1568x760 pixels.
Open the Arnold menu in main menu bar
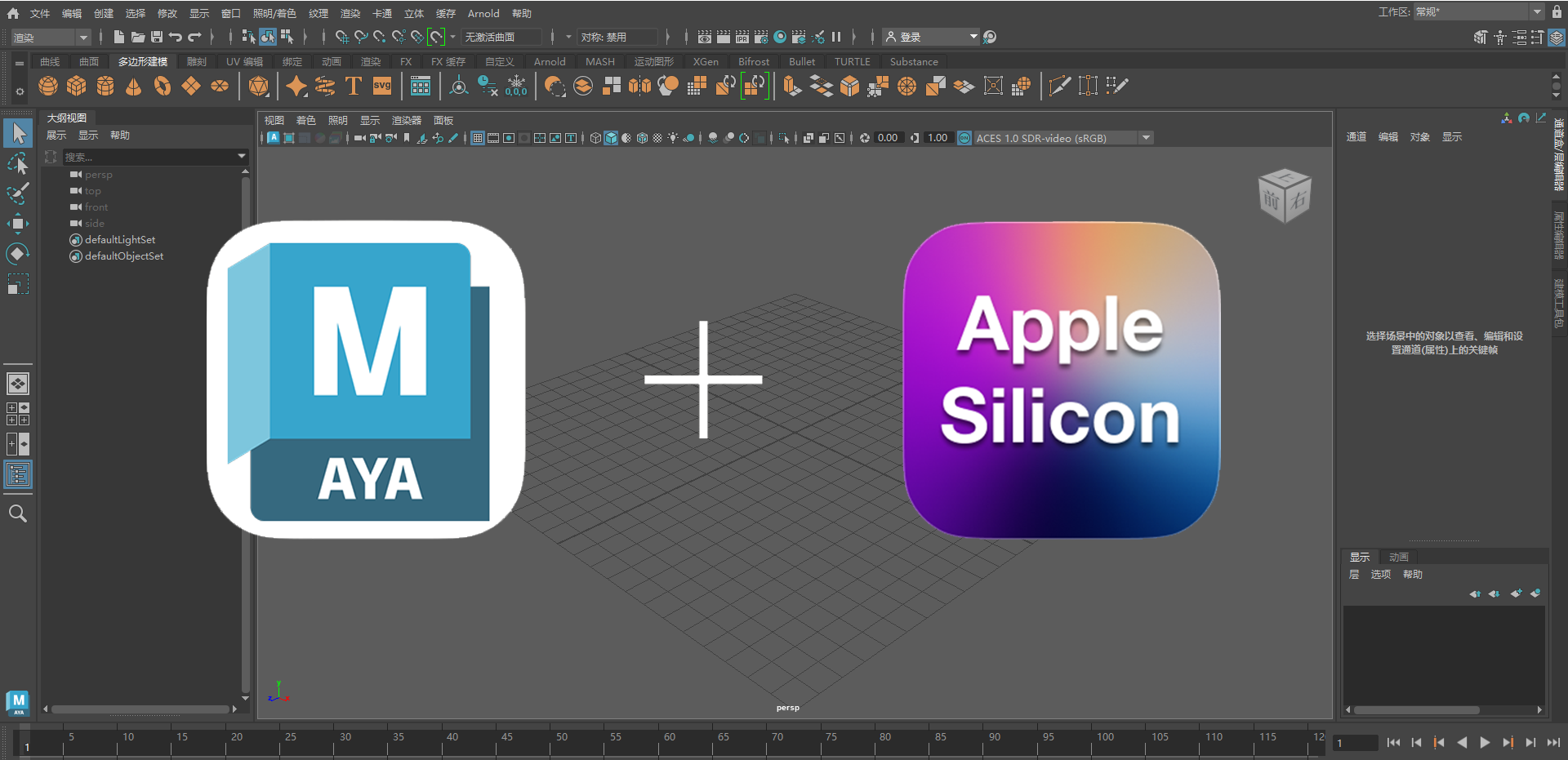pos(483,14)
